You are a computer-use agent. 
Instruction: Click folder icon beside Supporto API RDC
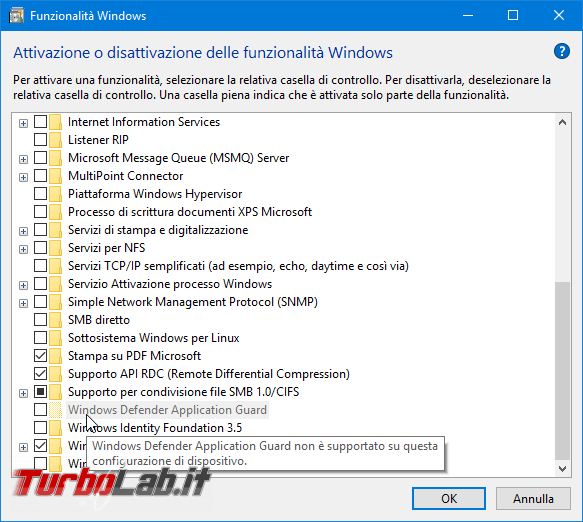[x=55, y=374]
